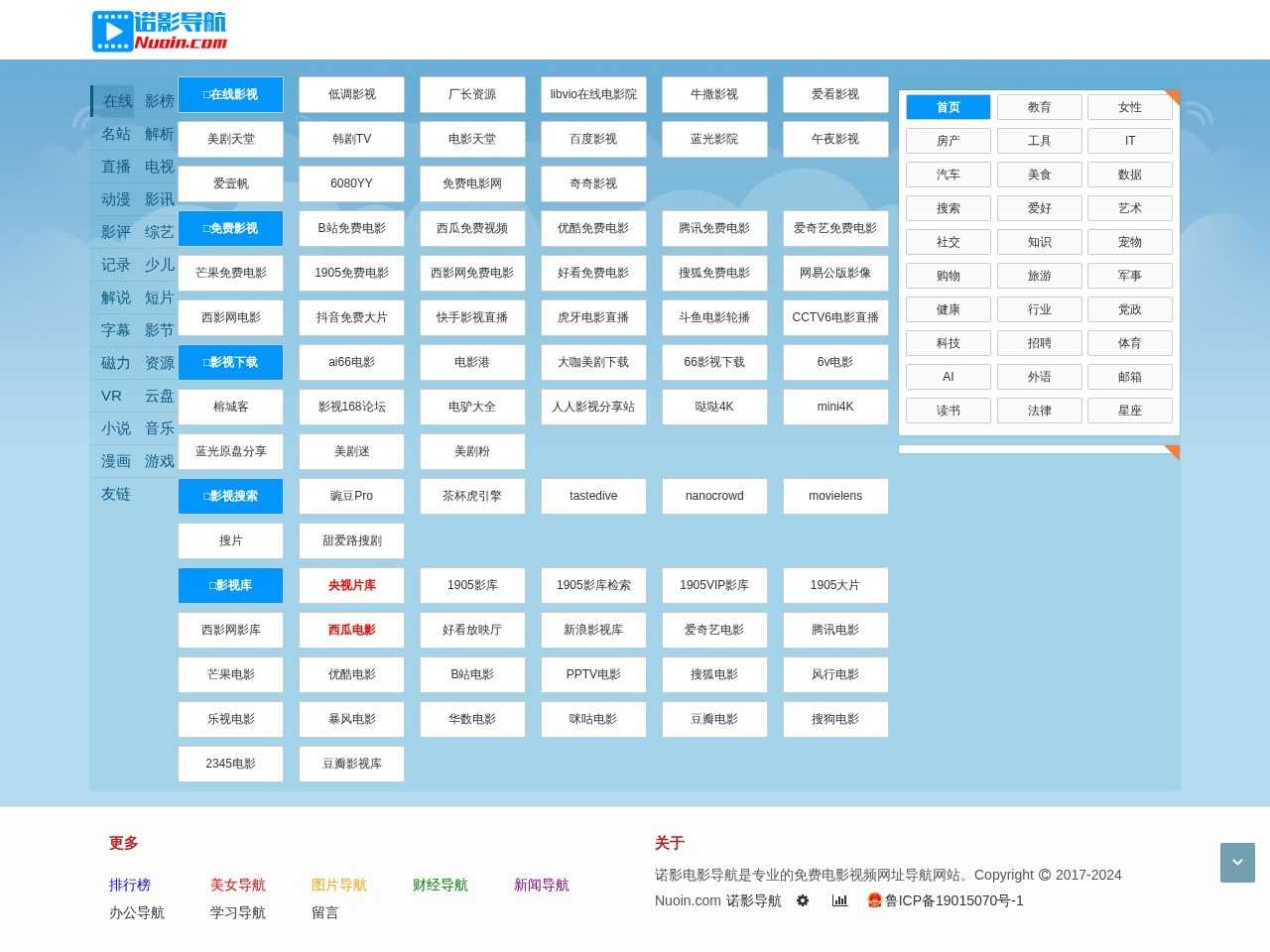Open 教育 category in right panel
Viewport: 1270px width, 952px height.
(1039, 107)
